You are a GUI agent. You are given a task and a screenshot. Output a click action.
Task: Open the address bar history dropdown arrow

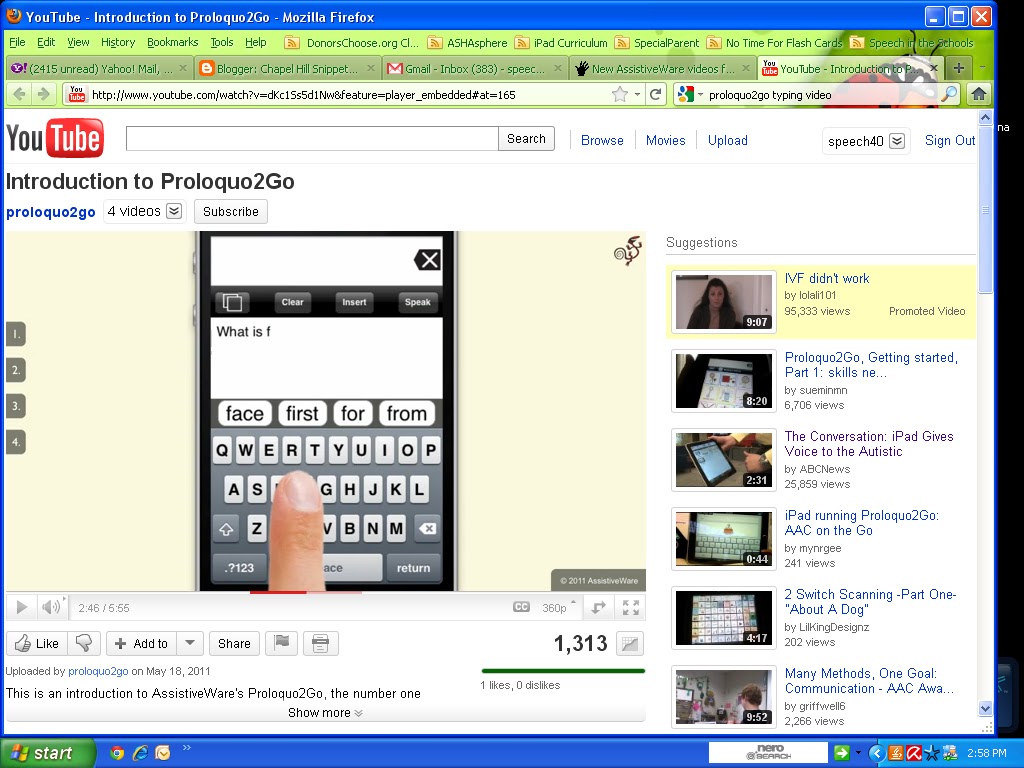click(637, 95)
